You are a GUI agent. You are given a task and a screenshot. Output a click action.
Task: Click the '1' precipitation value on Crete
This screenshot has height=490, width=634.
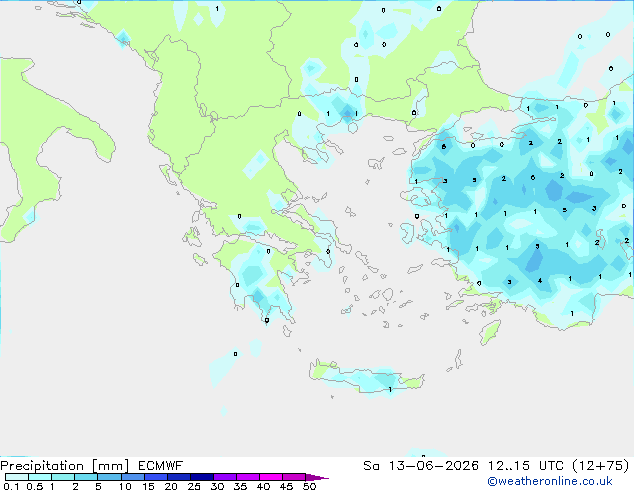(x=390, y=389)
